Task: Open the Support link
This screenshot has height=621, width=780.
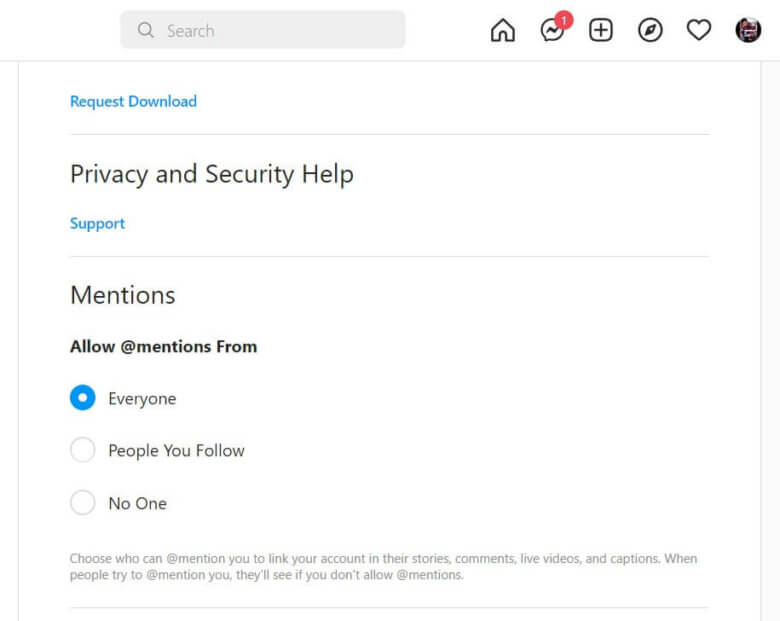Action: (97, 223)
